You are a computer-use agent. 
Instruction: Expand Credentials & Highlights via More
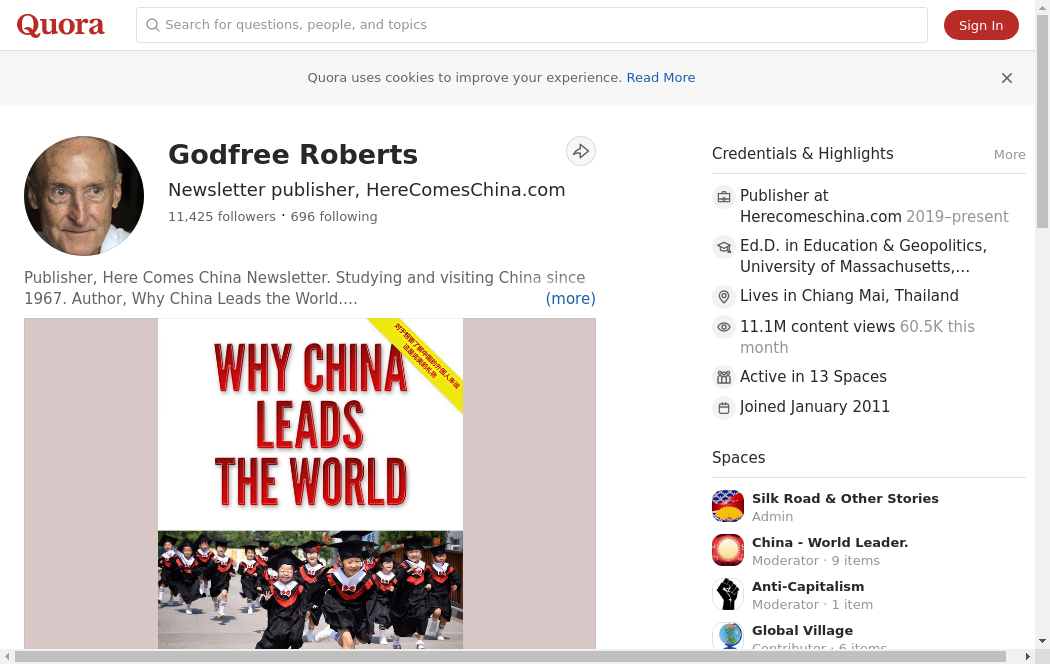click(x=1009, y=154)
